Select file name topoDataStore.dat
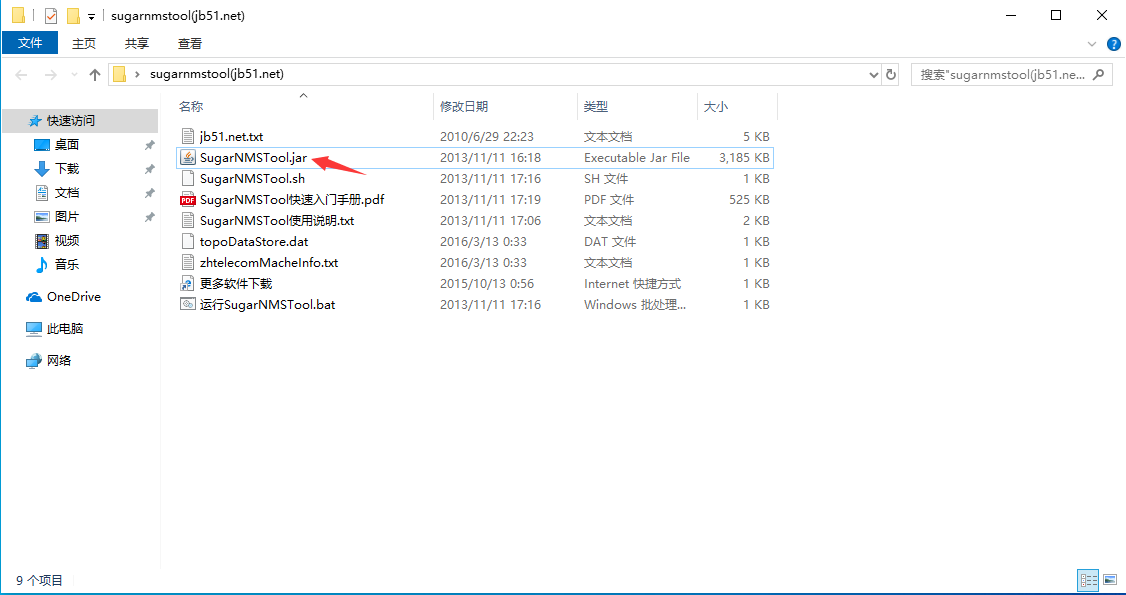 point(254,242)
